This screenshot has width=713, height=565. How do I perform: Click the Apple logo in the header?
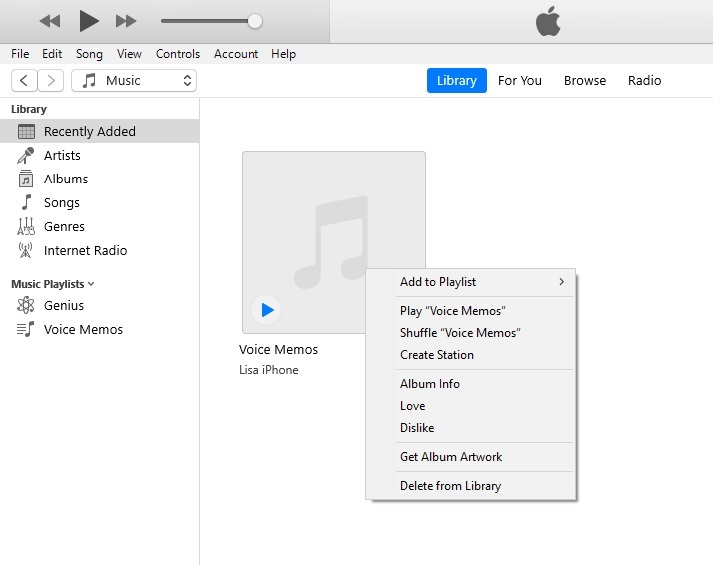pyautogui.click(x=548, y=21)
